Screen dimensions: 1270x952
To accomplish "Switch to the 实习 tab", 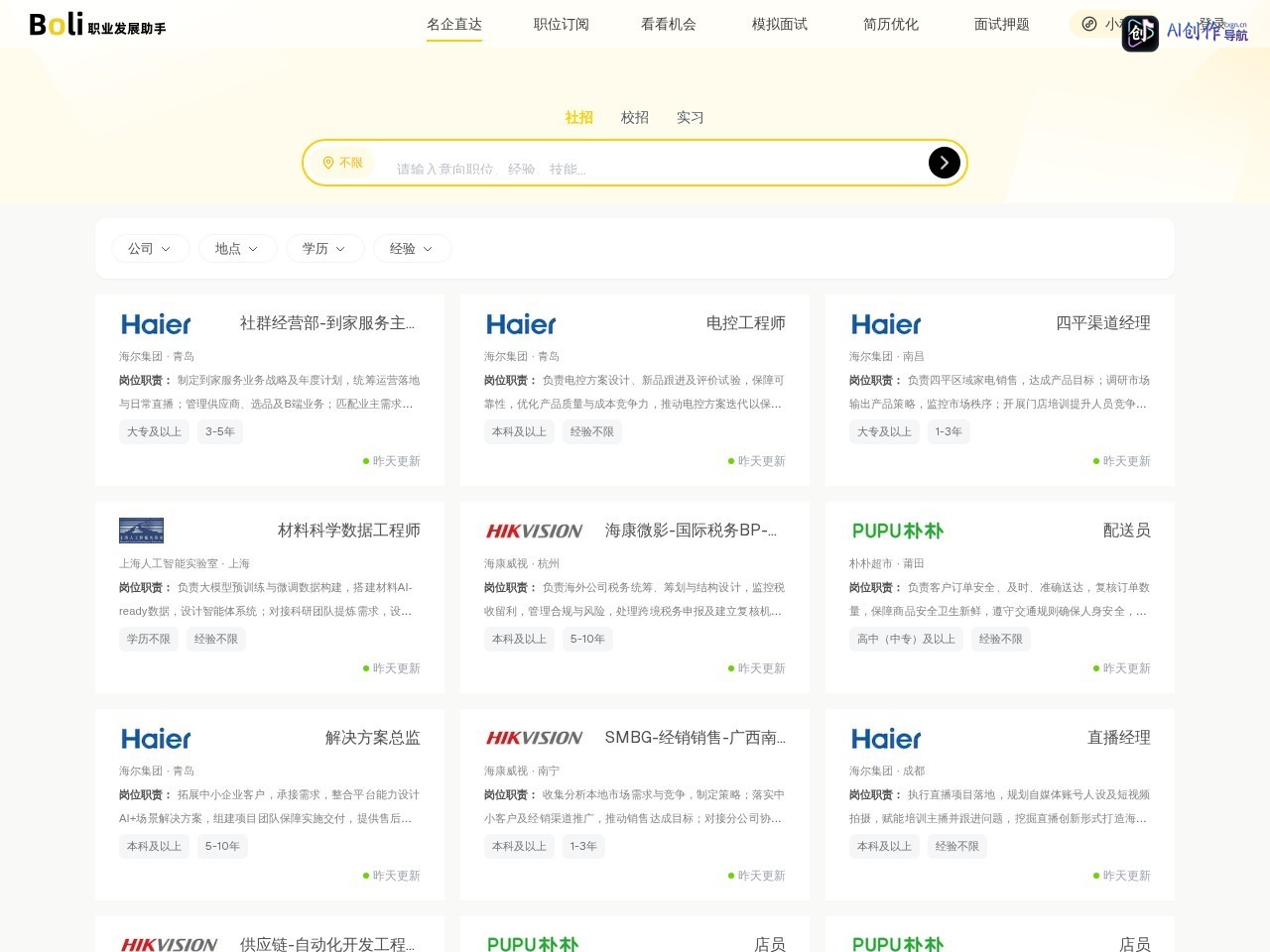I will [691, 117].
